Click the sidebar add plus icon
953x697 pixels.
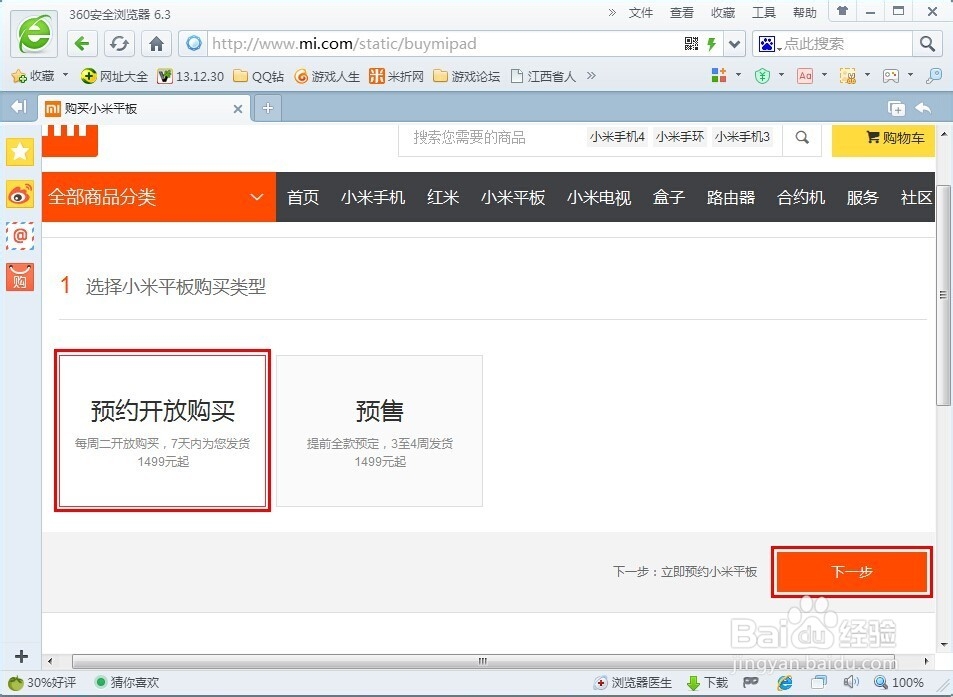point(21,656)
